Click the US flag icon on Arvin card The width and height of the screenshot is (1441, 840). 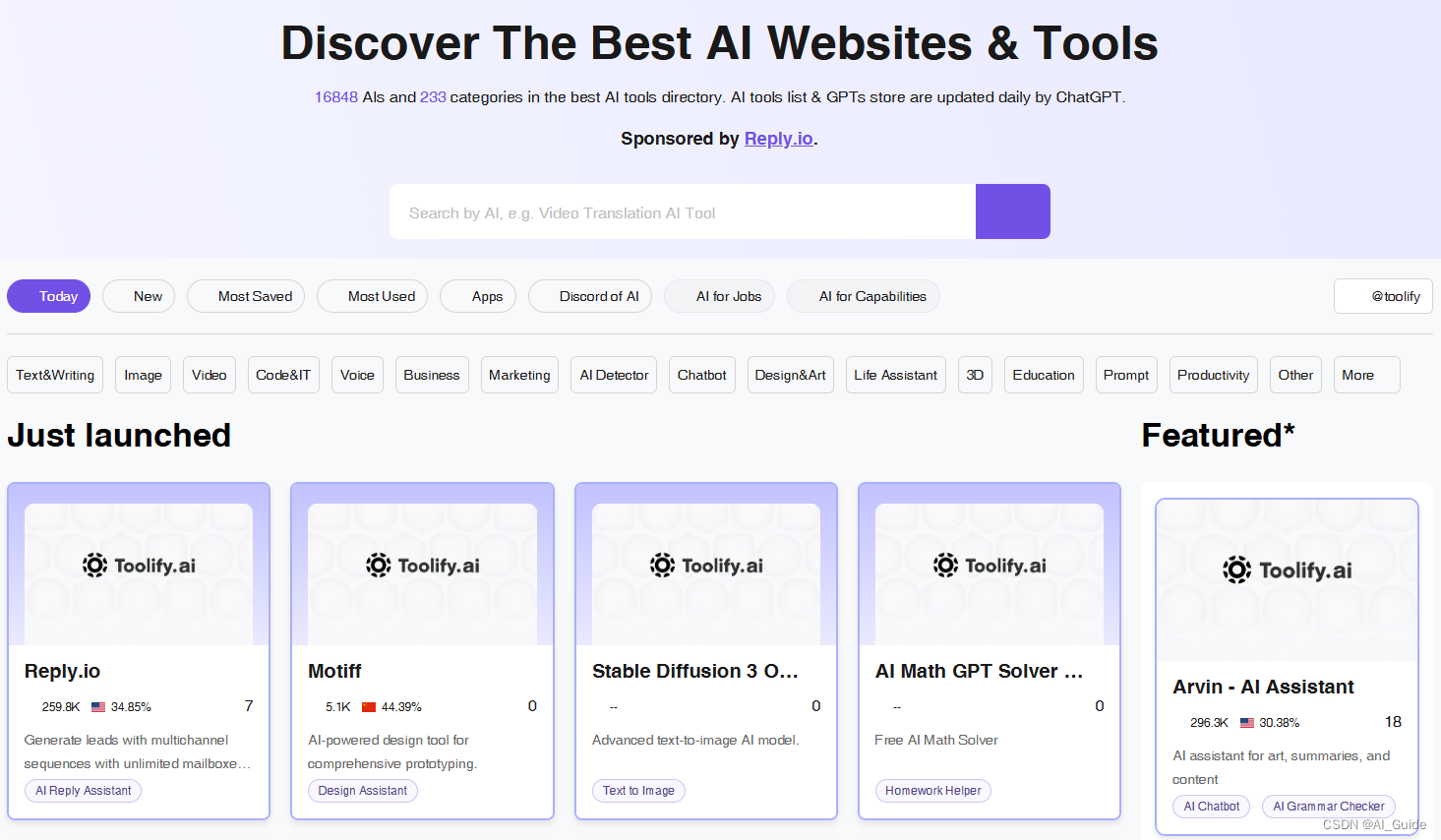tap(1247, 723)
